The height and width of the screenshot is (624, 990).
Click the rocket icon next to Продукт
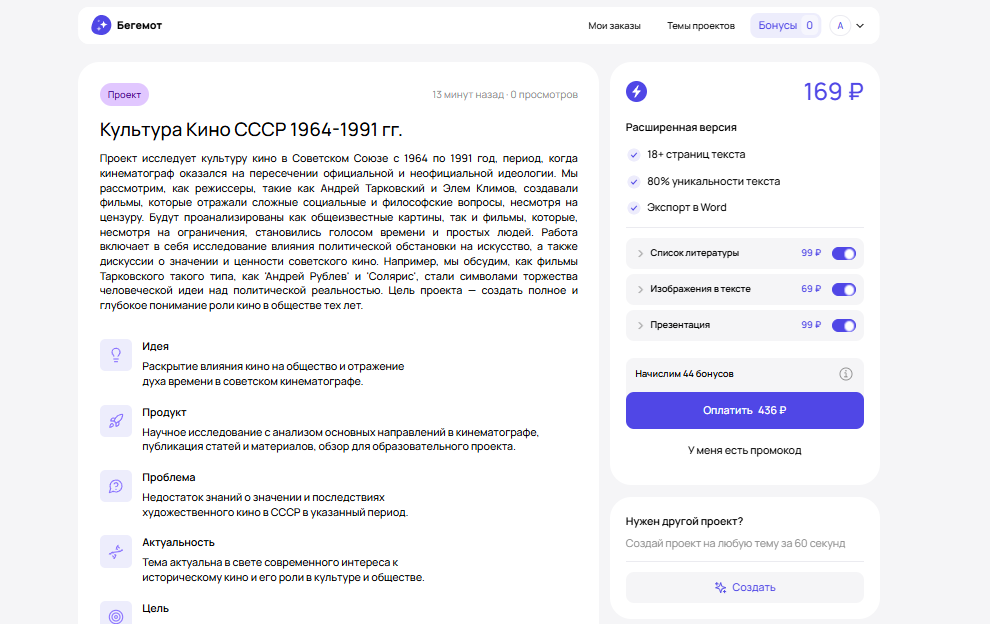pyautogui.click(x=116, y=421)
